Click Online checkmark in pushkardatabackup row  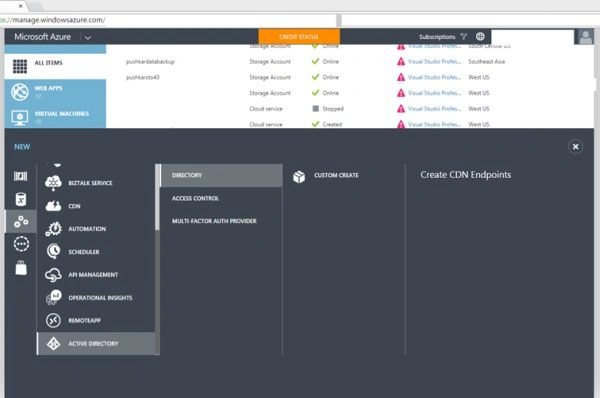315,61
